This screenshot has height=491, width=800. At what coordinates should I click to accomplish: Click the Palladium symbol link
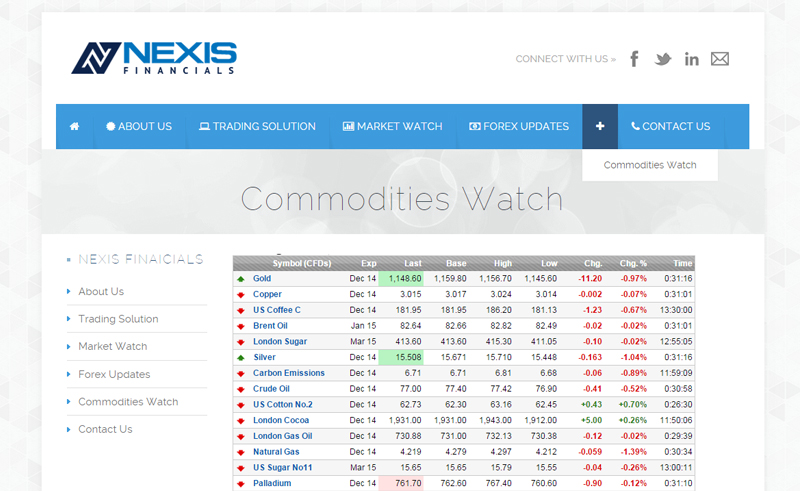click(272, 484)
